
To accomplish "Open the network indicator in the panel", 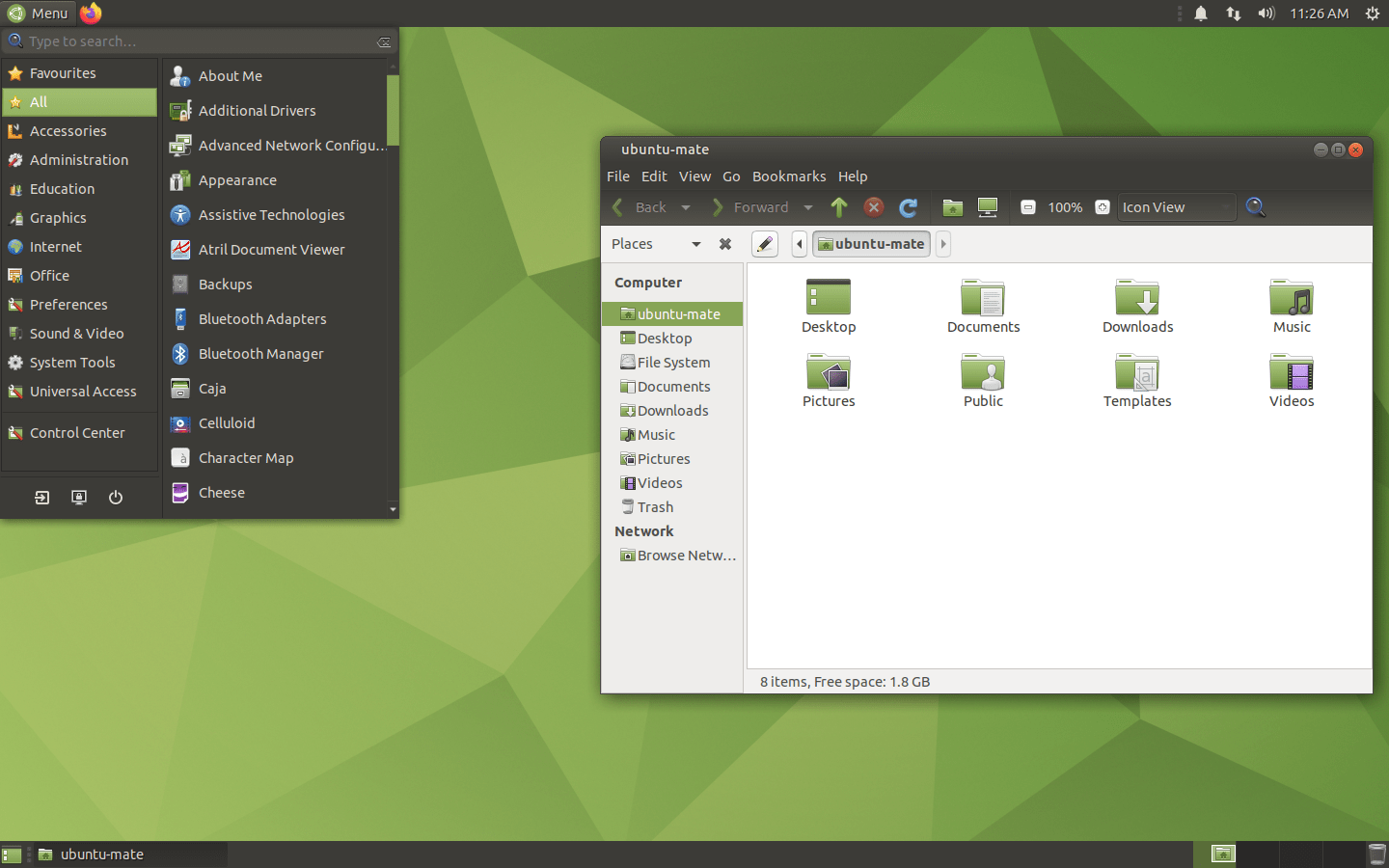I will coord(1233,14).
